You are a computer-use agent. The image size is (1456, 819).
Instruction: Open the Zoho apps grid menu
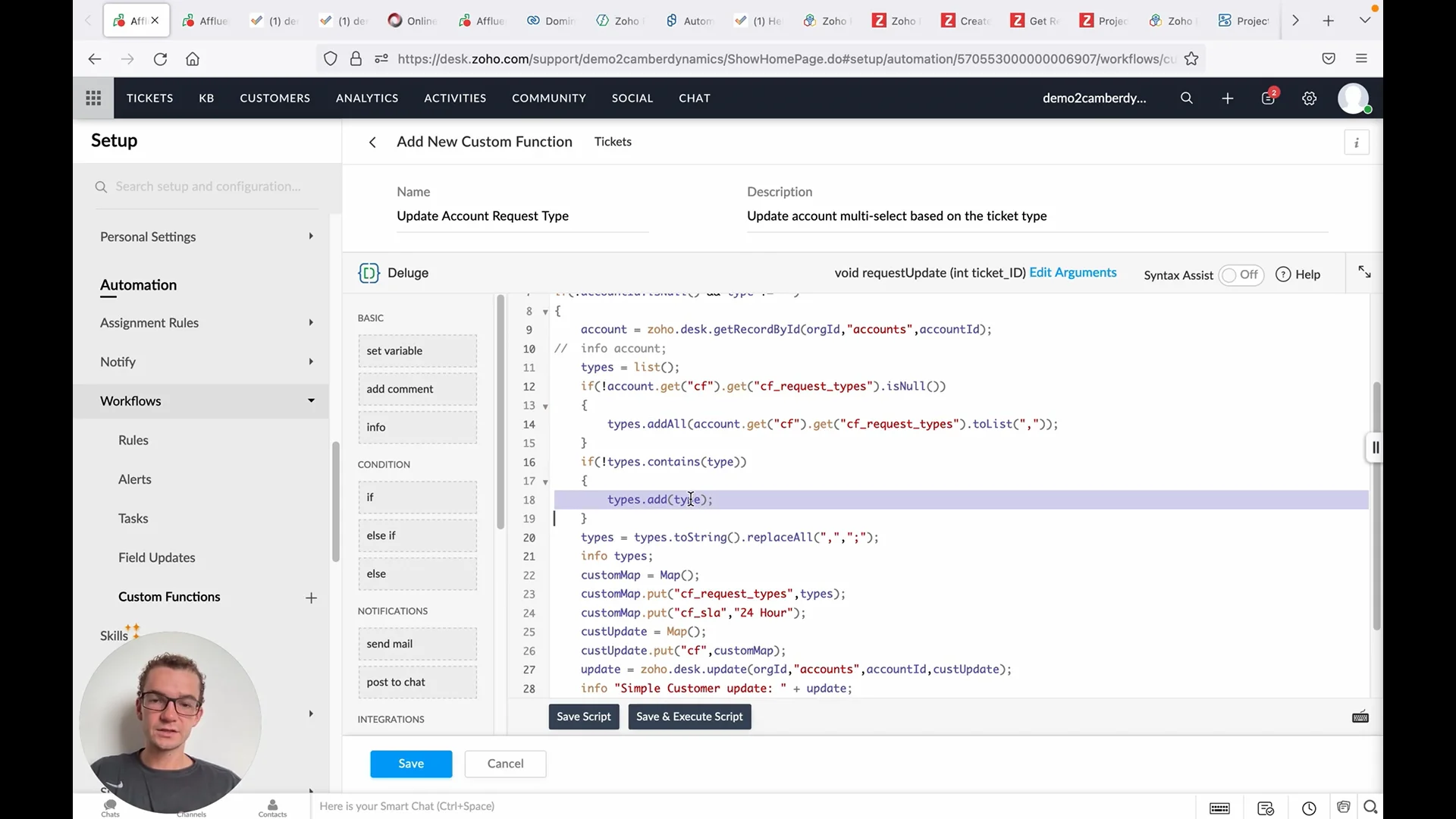click(93, 98)
